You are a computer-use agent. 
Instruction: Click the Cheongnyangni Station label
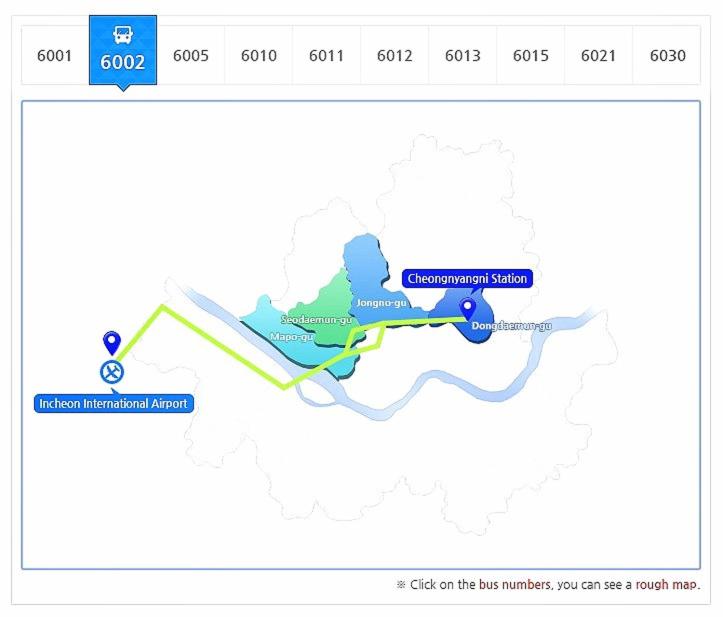click(467, 278)
